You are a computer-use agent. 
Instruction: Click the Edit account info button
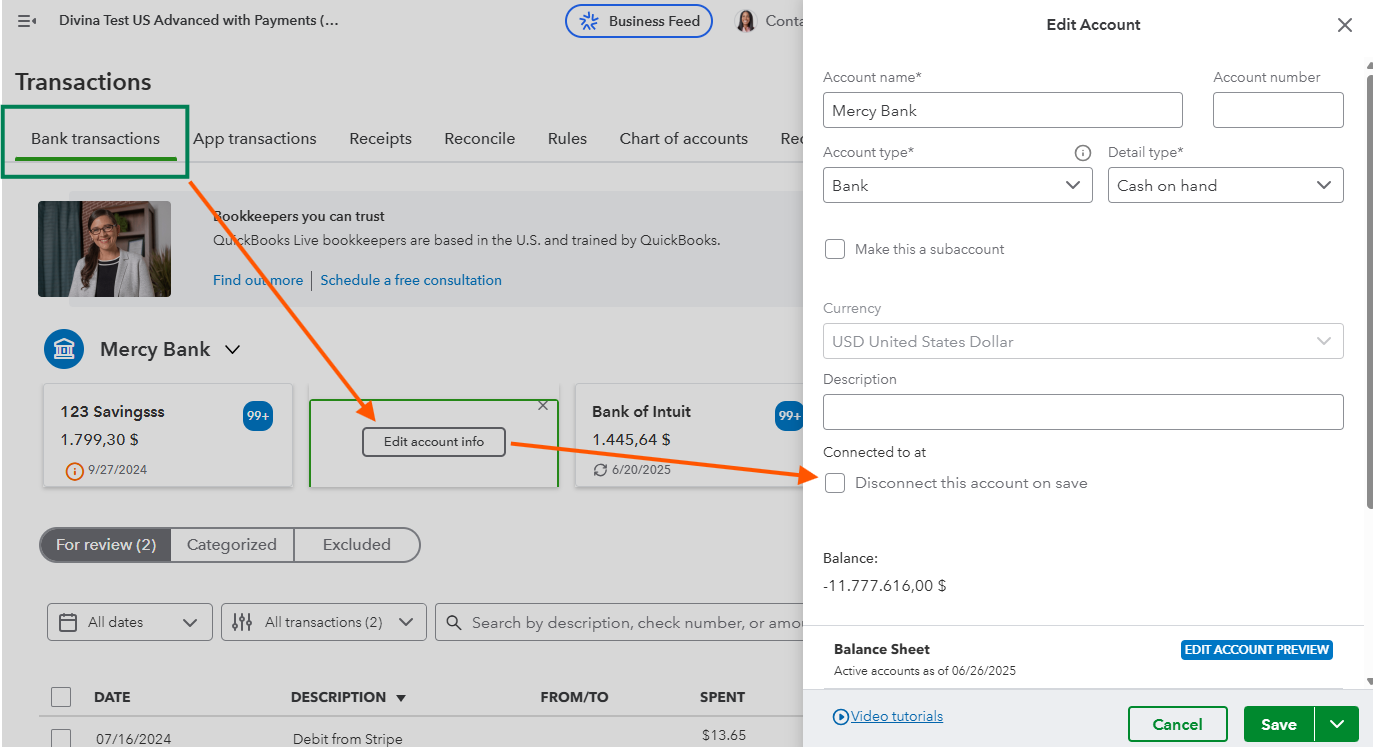(434, 442)
